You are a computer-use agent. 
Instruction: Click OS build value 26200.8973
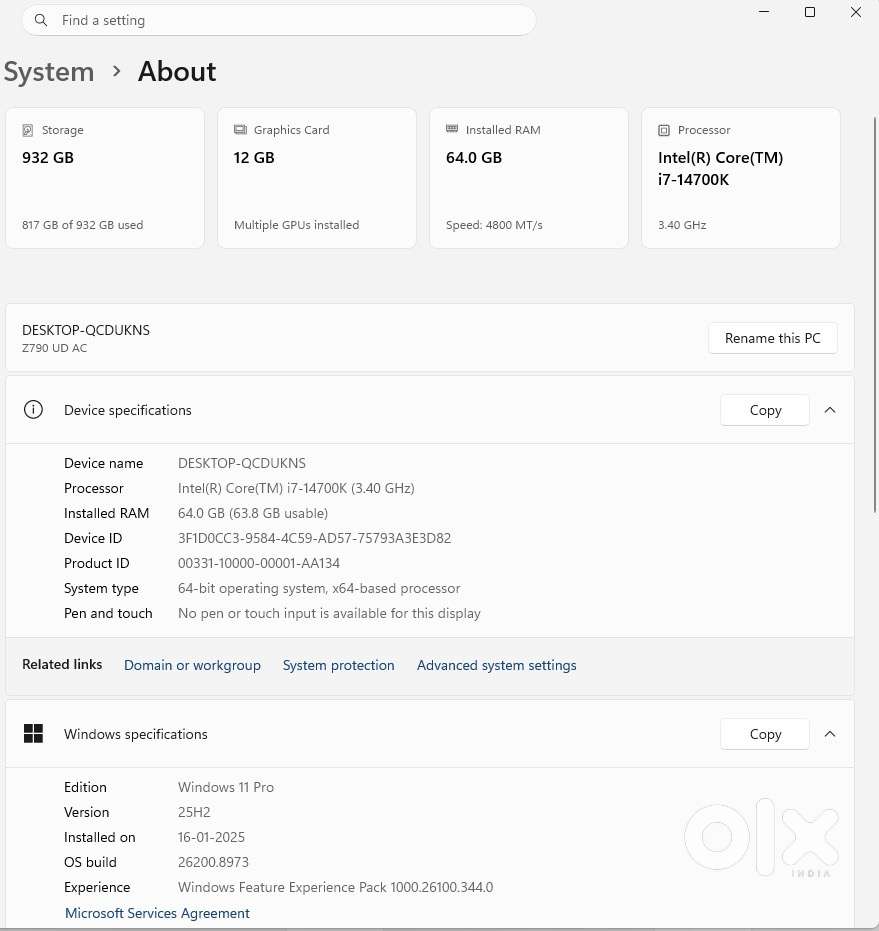tap(213, 862)
